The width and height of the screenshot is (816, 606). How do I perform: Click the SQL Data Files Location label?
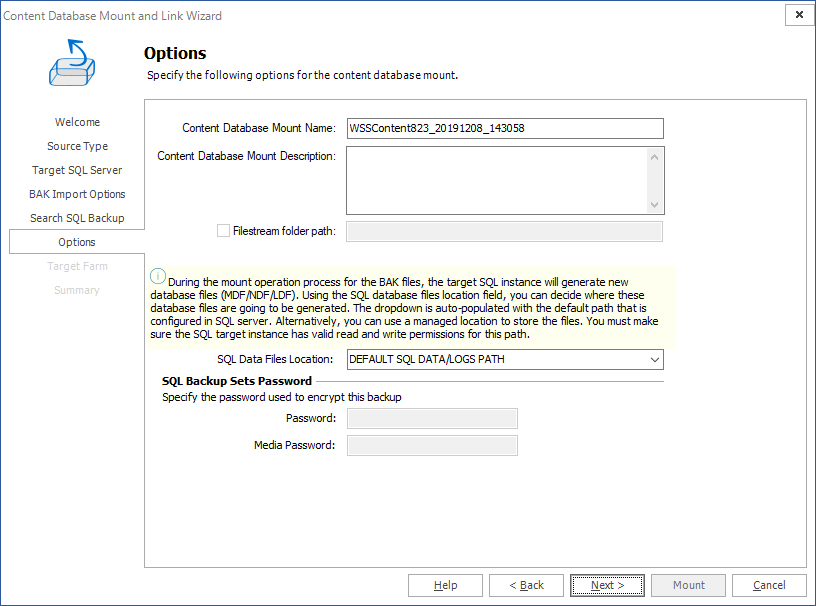coord(275,359)
